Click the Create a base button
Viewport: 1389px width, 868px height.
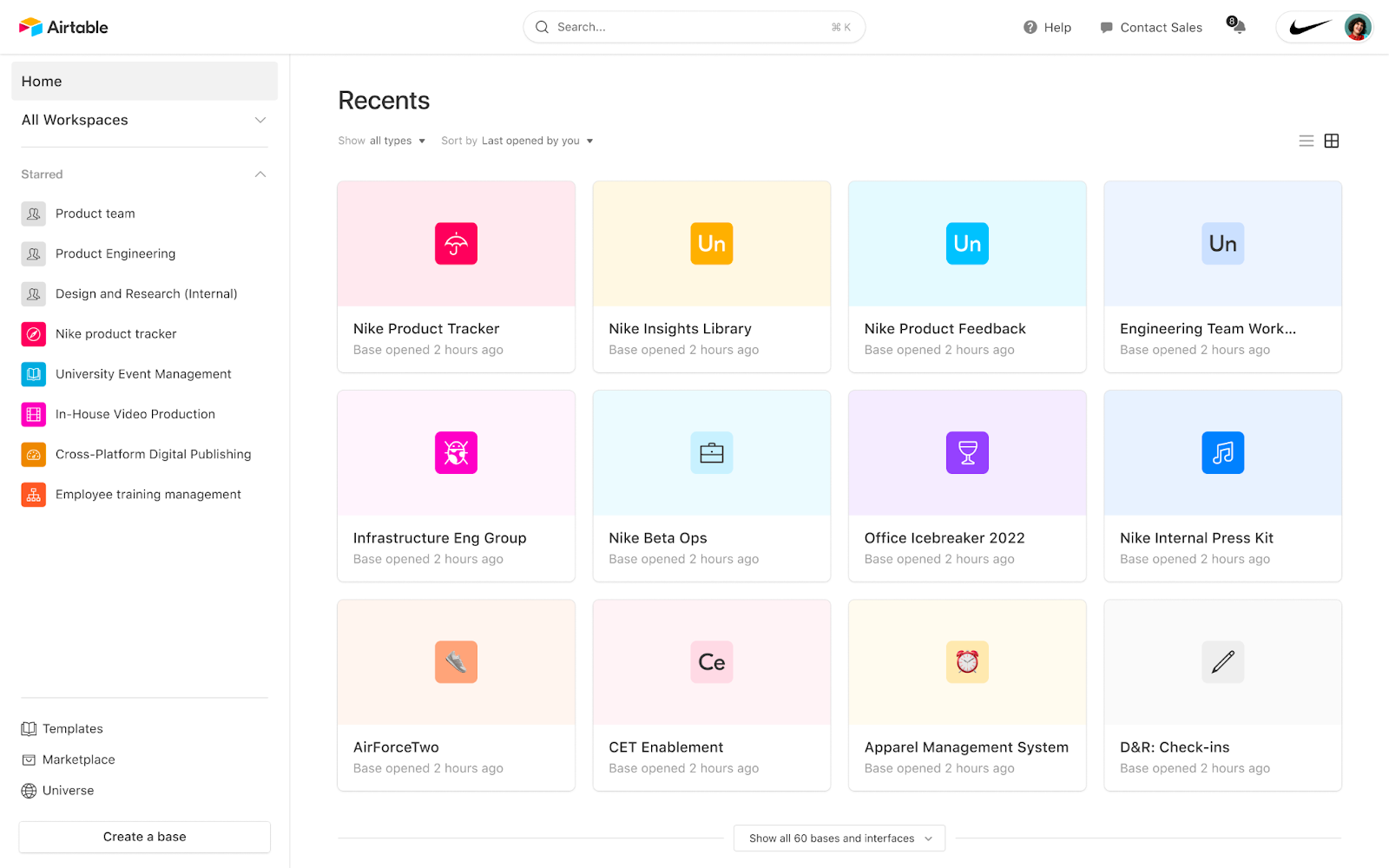[x=144, y=837]
